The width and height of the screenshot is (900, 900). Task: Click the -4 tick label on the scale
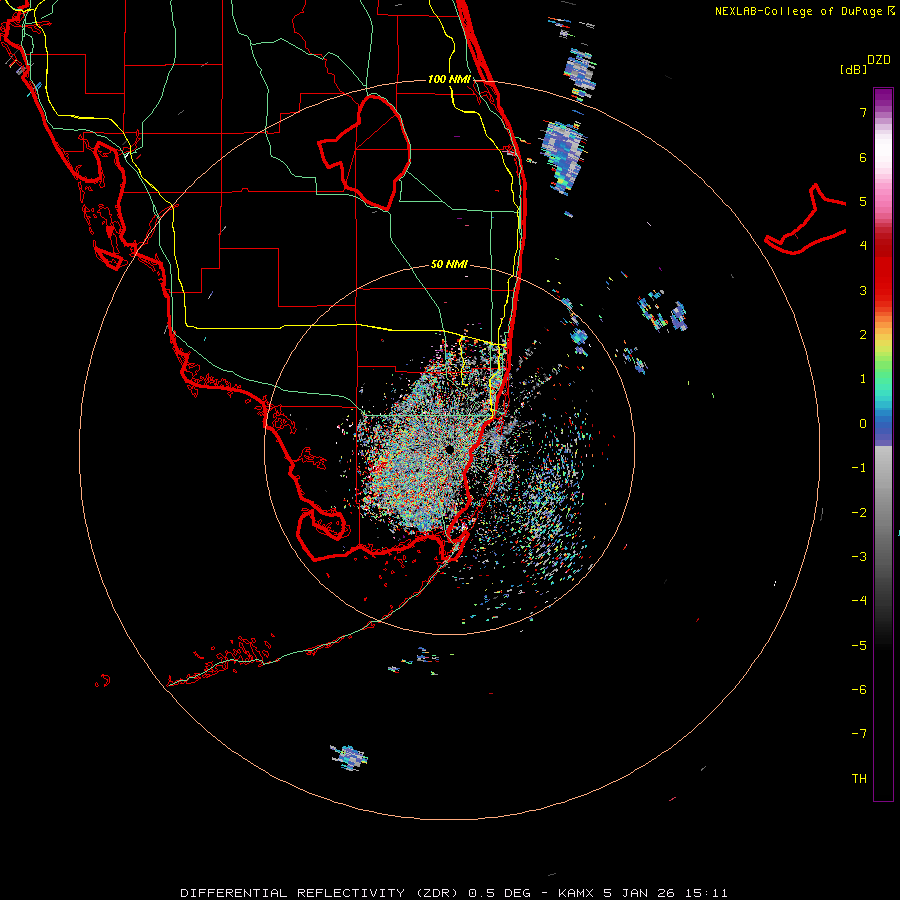point(859,600)
